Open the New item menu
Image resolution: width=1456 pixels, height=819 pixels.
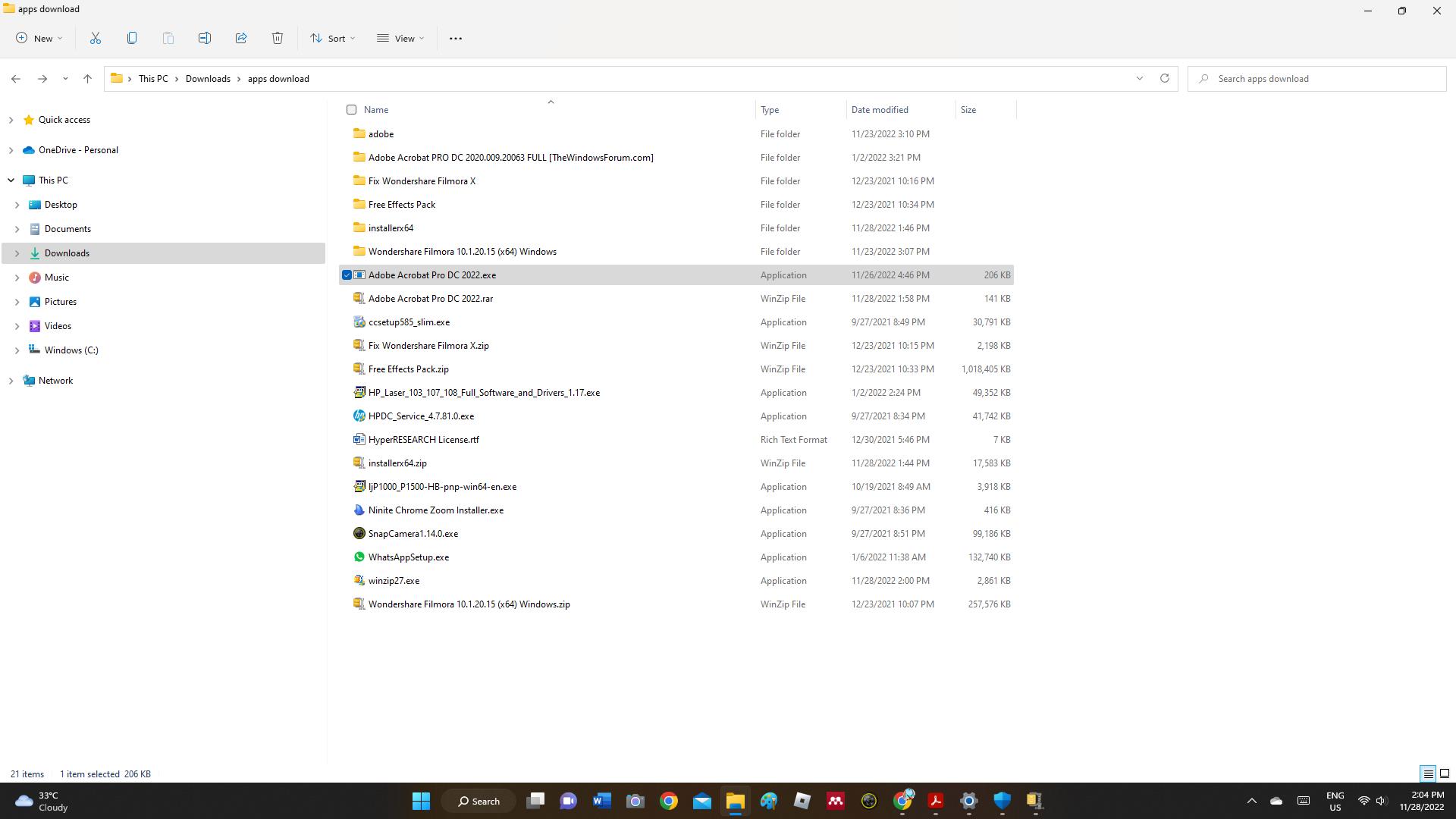[39, 38]
